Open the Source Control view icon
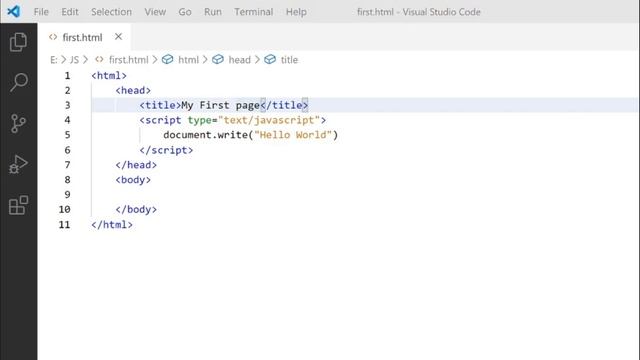640x360 pixels. pyautogui.click(x=18, y=123)
